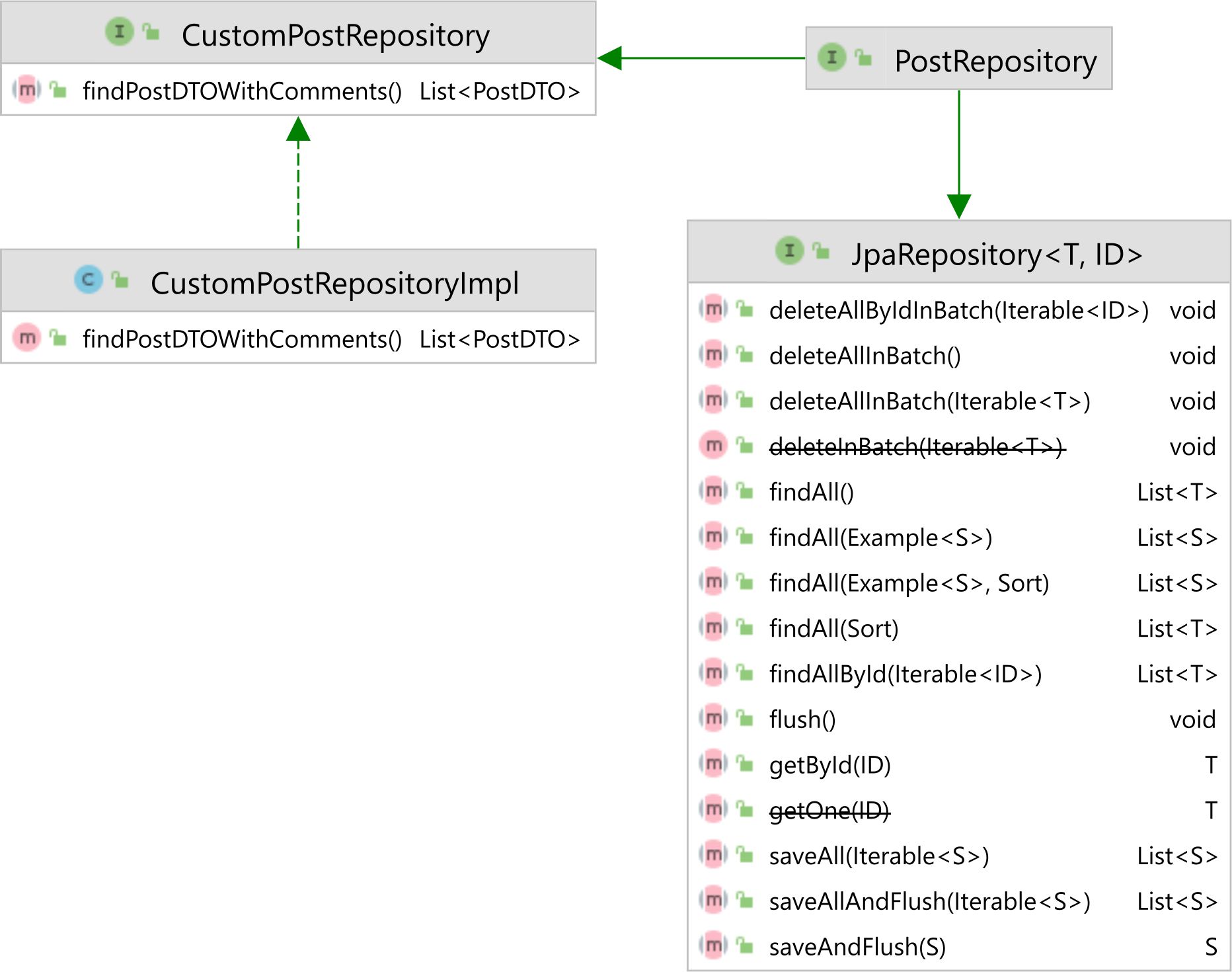Click the interface icon beside JpaRepository<T, ID>

click(x=789, y=251)
